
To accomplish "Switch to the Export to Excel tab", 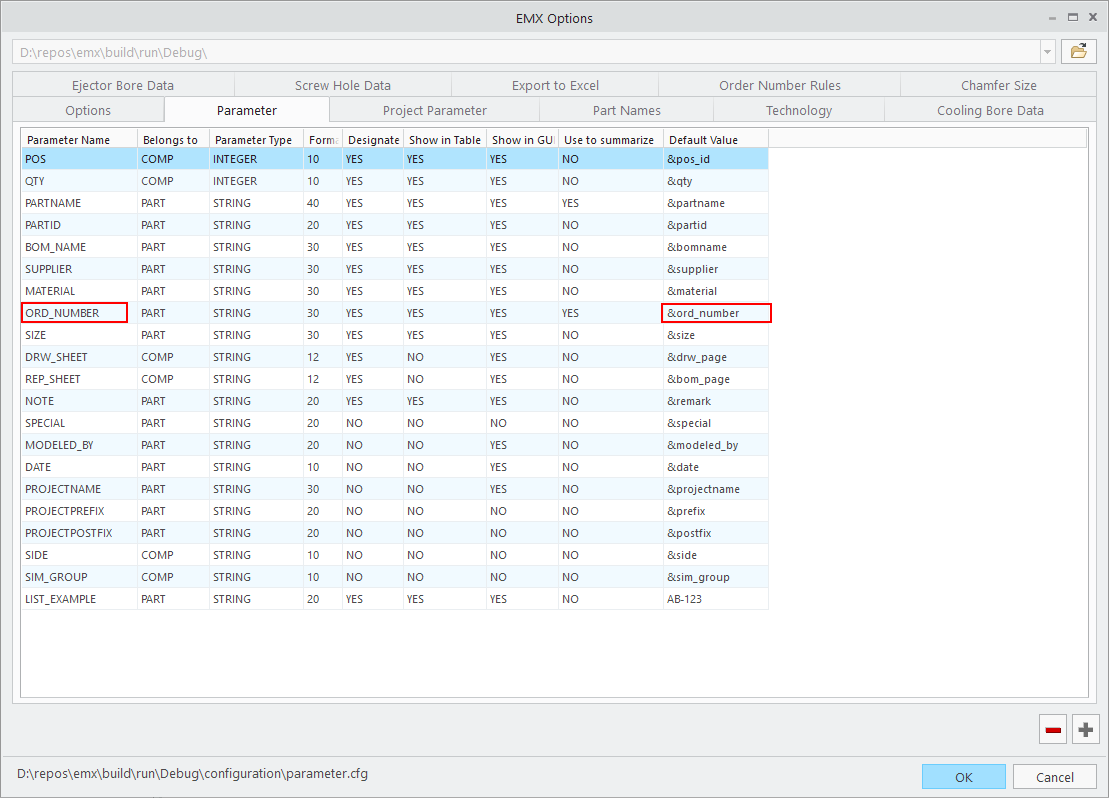I will coord(554,85).
